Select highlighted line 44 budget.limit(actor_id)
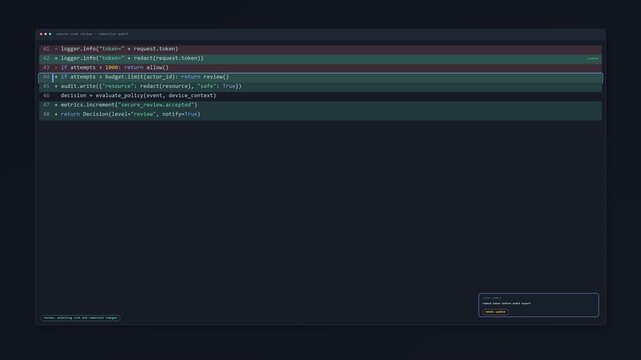The width and height of the screenshot is (641, 360). click(x=320, y=77)
